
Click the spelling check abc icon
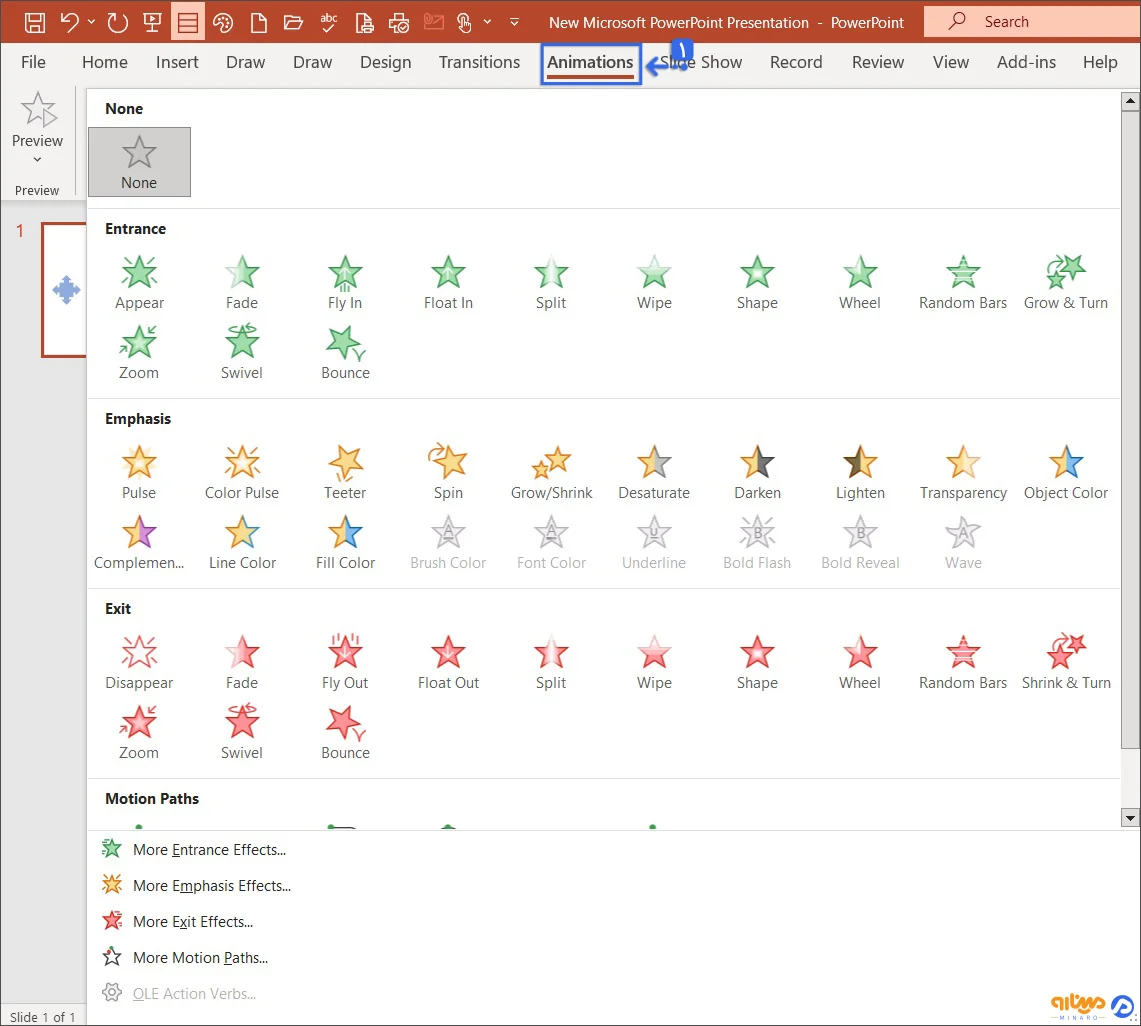point(329,23)
